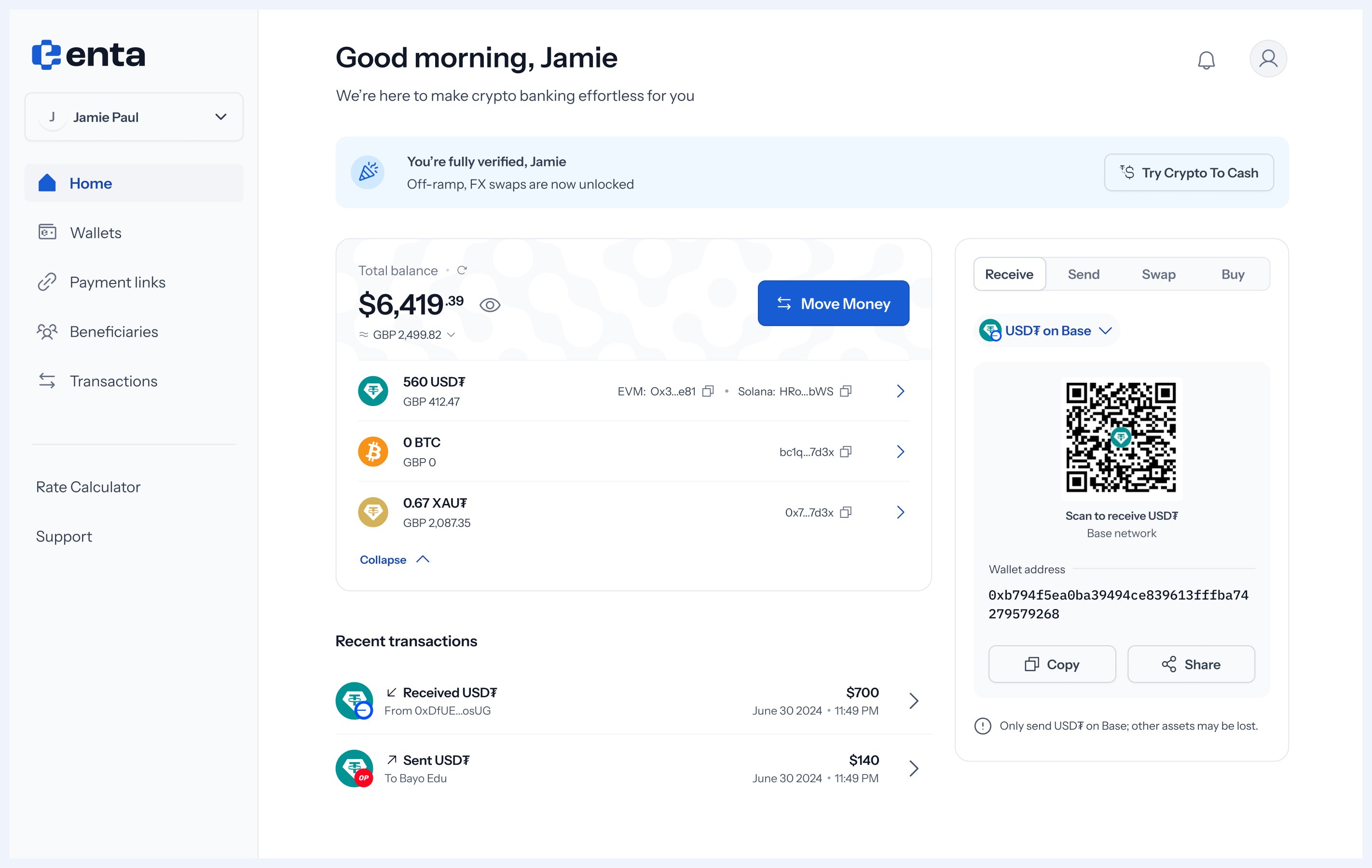Viewport: 1372px width, 868px height.
Task: Click the enta logo
Action: coord(89,54)
